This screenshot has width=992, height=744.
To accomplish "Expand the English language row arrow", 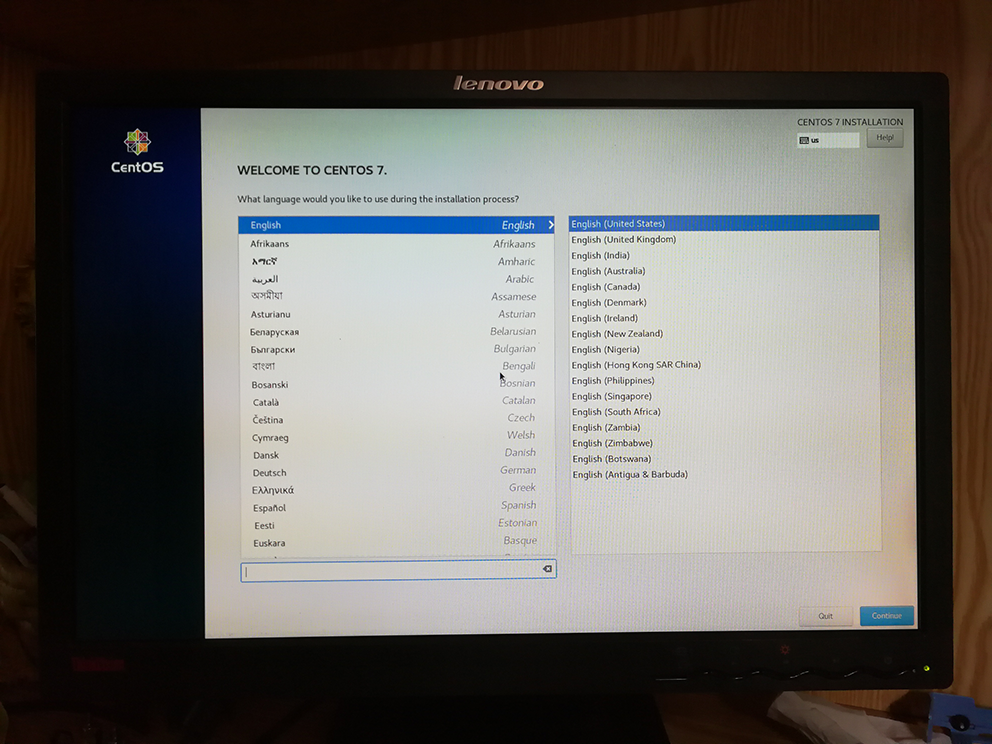I will point(551,225).
